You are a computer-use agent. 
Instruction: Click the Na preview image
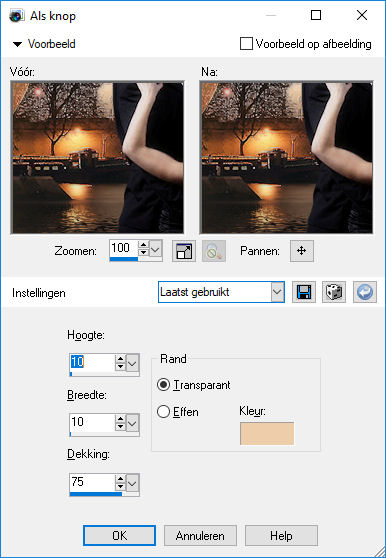[x=286, y=157]
